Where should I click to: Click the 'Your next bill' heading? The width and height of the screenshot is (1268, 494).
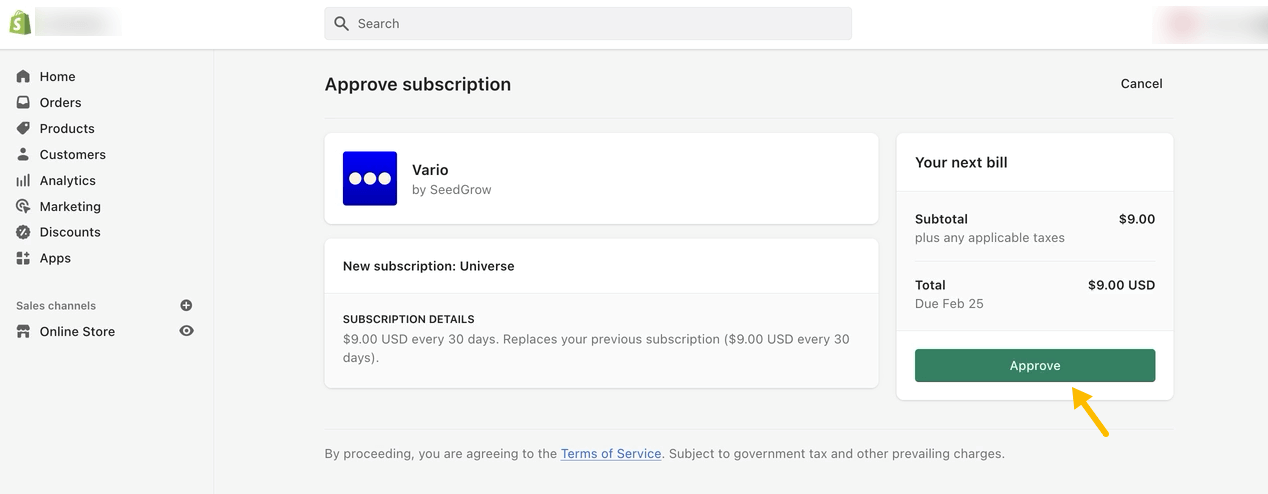(x=961, y=162)
